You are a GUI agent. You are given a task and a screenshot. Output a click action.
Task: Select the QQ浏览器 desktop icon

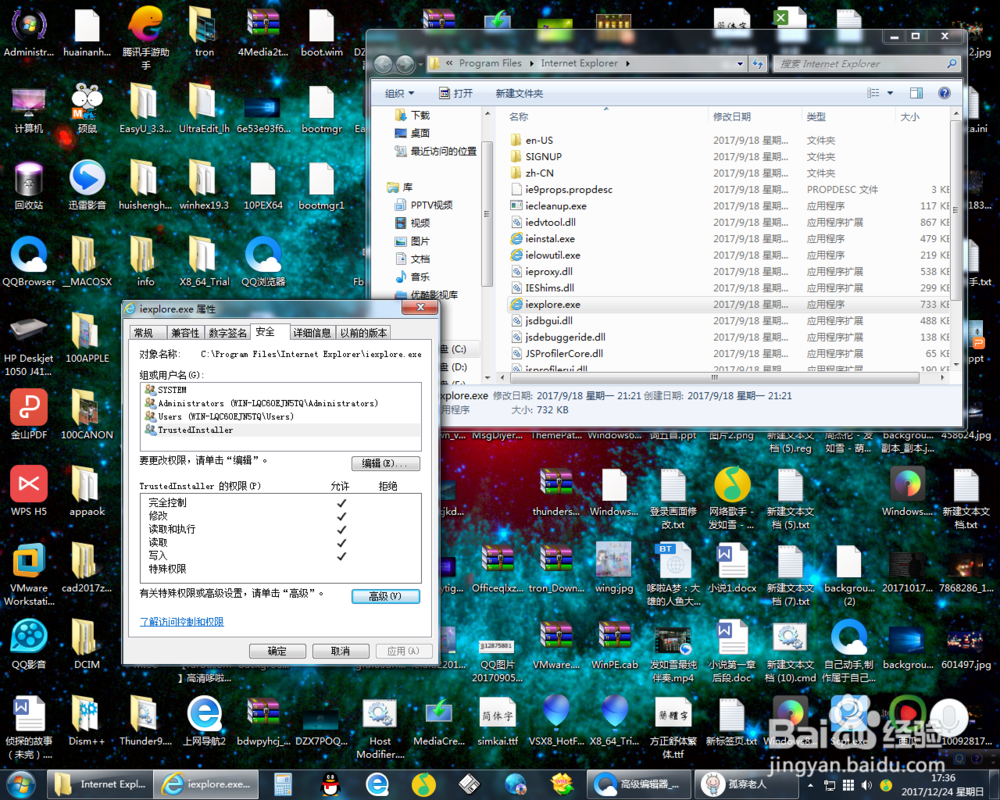point(263,262)
